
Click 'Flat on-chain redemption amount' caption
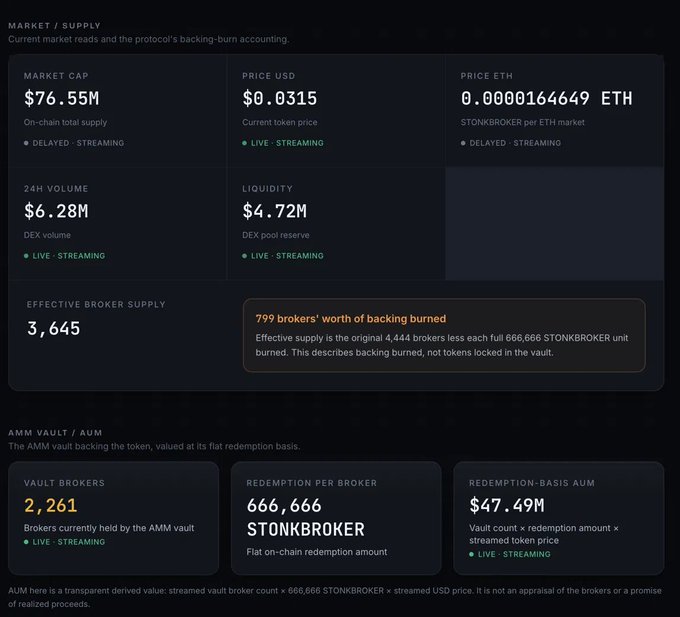coord(317,552)
